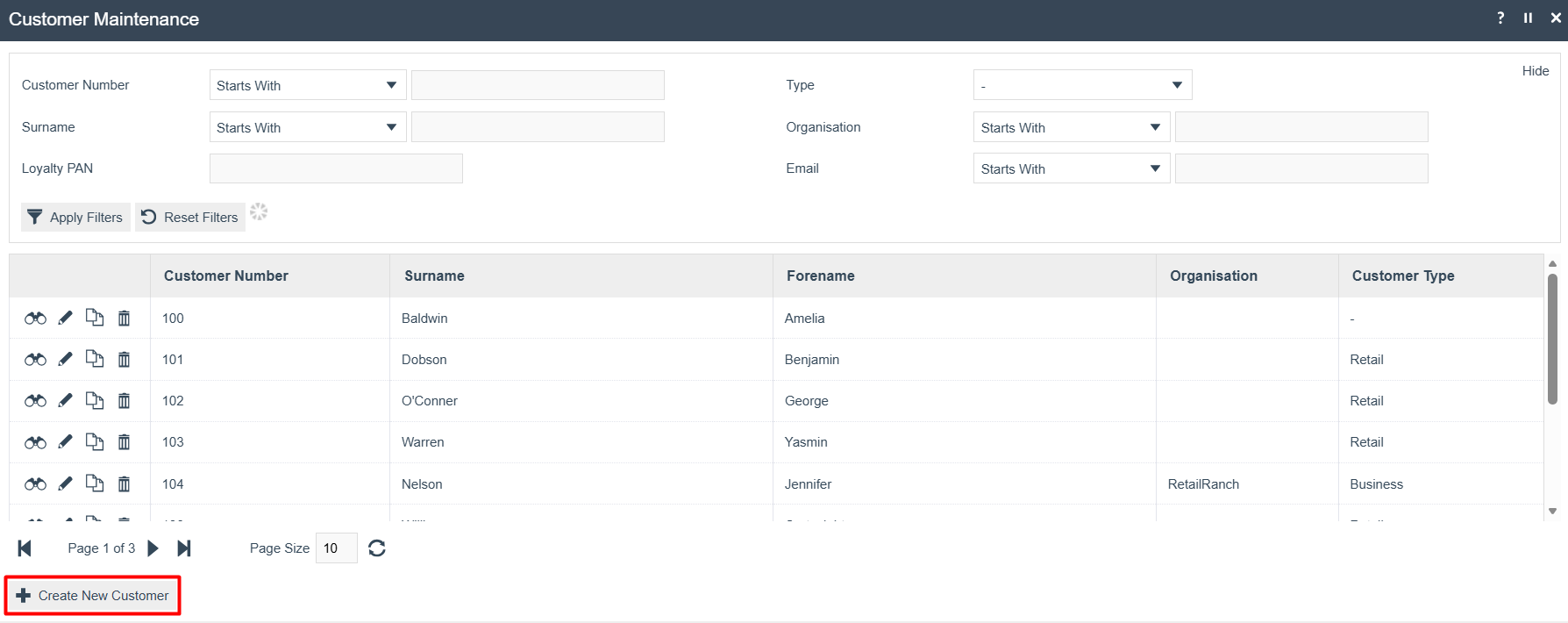View customer 102 O'Conner details
1568x623 pixels.
click(35, 401)
